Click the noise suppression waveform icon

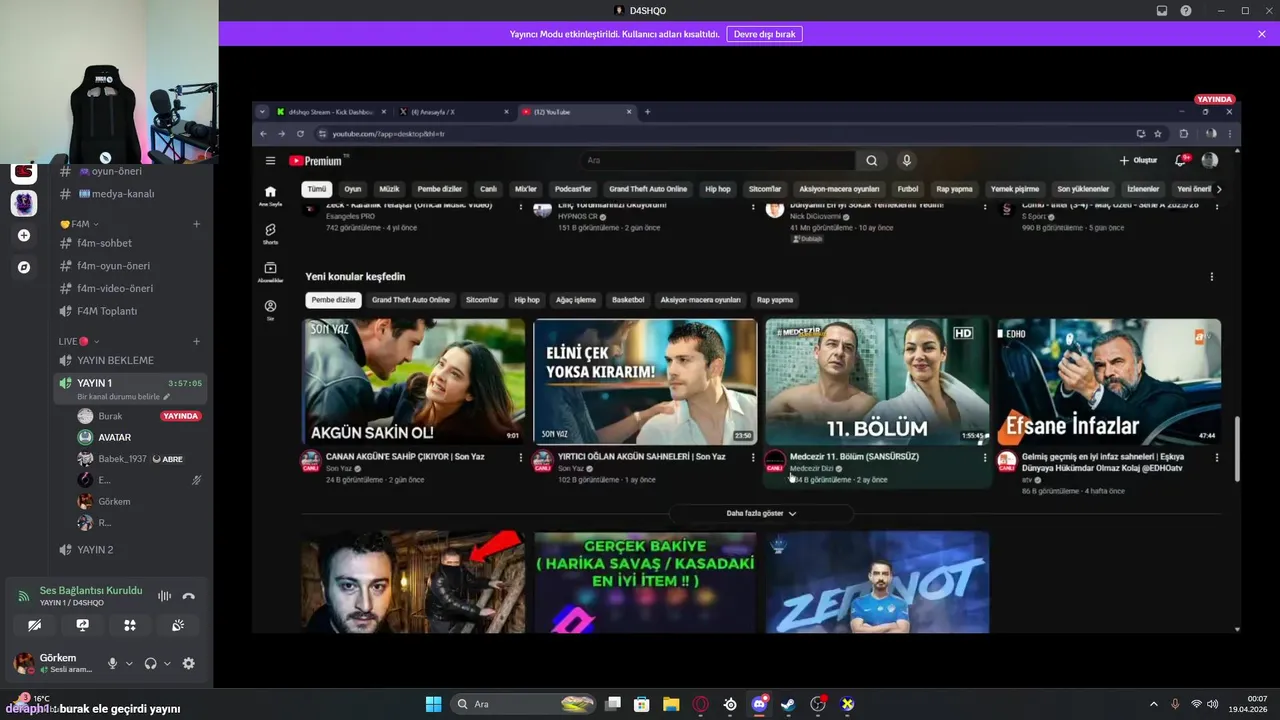[x=164, y=596]
